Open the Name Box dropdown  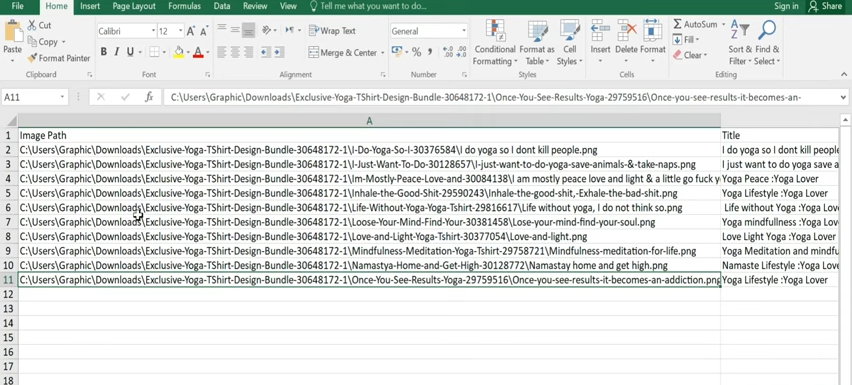pyautogui.click(x=62, y=97)
